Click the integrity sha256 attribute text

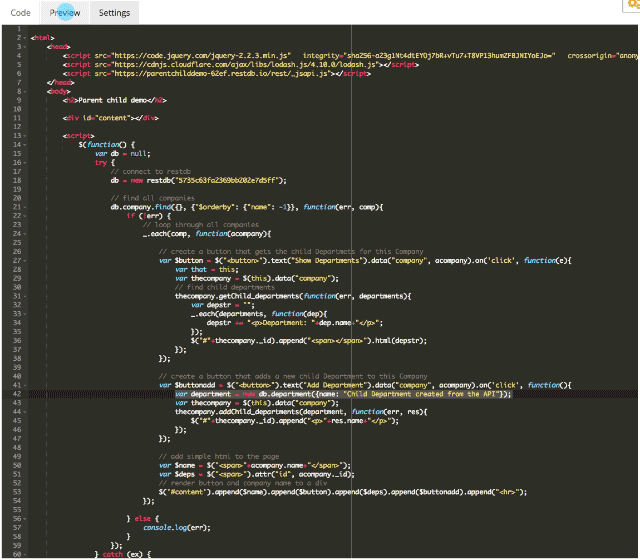tap(429, 56)
